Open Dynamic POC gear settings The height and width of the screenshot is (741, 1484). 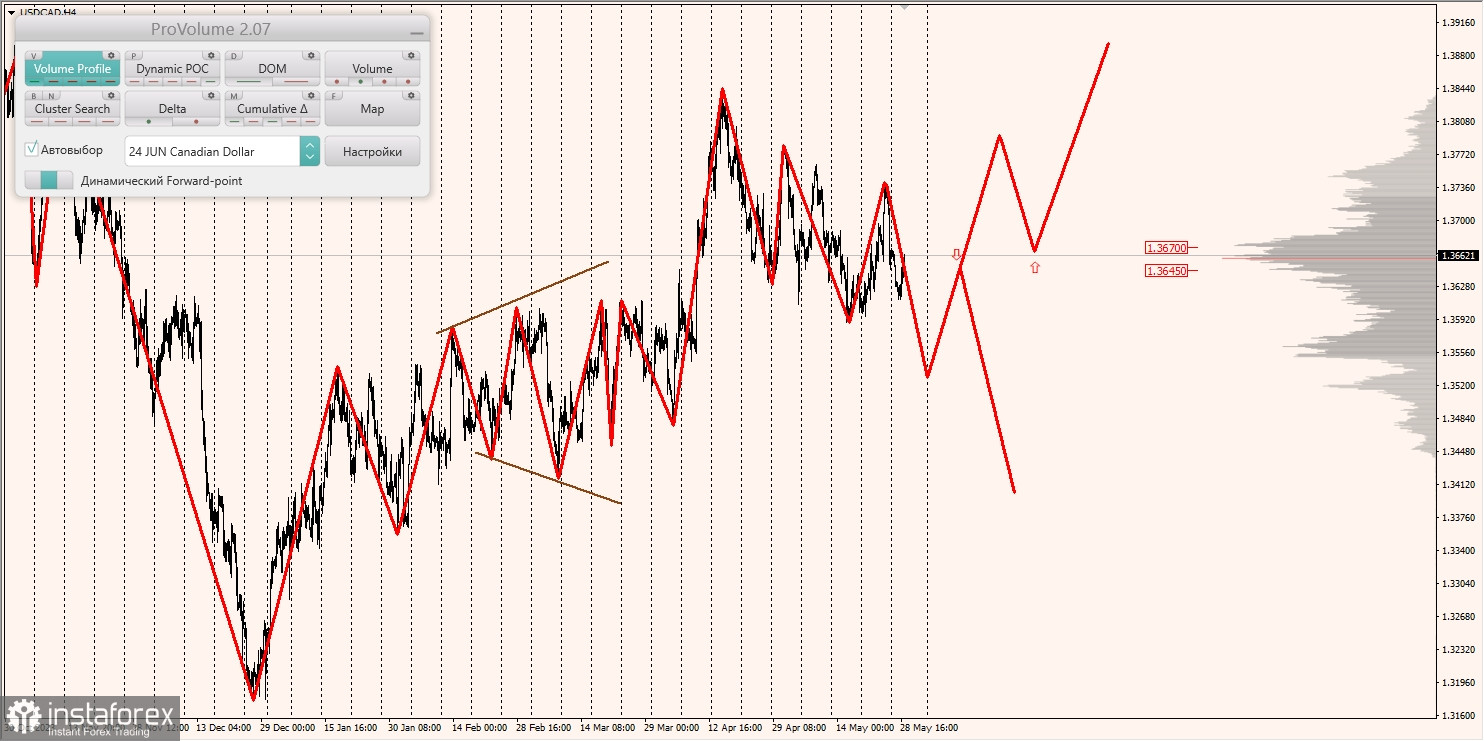pyautogui.click(x=211, y=55)
